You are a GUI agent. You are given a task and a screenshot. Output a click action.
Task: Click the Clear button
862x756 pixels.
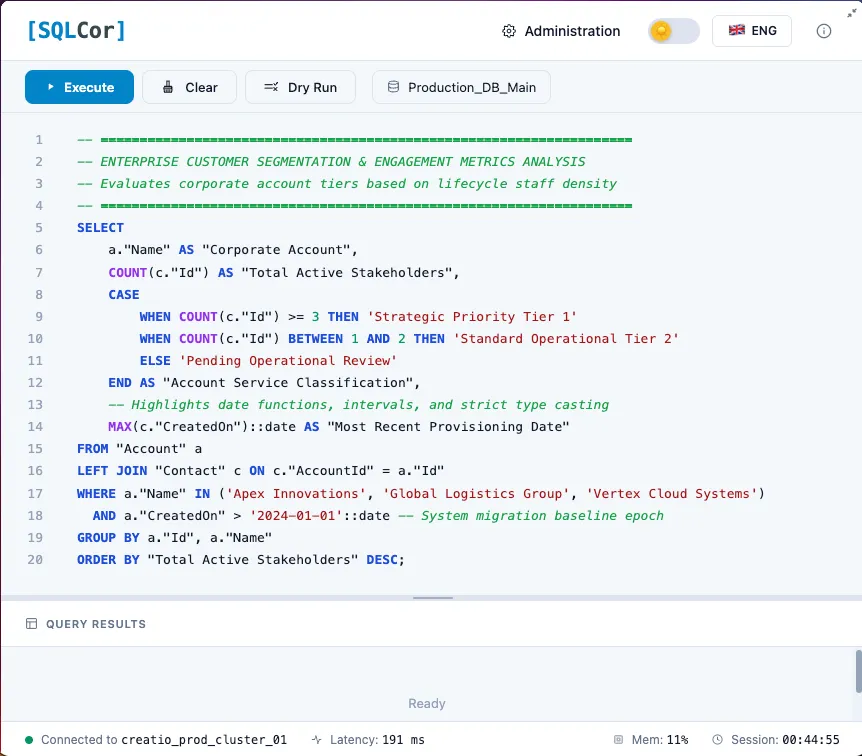pyautogui.click(x=190, y=87)
